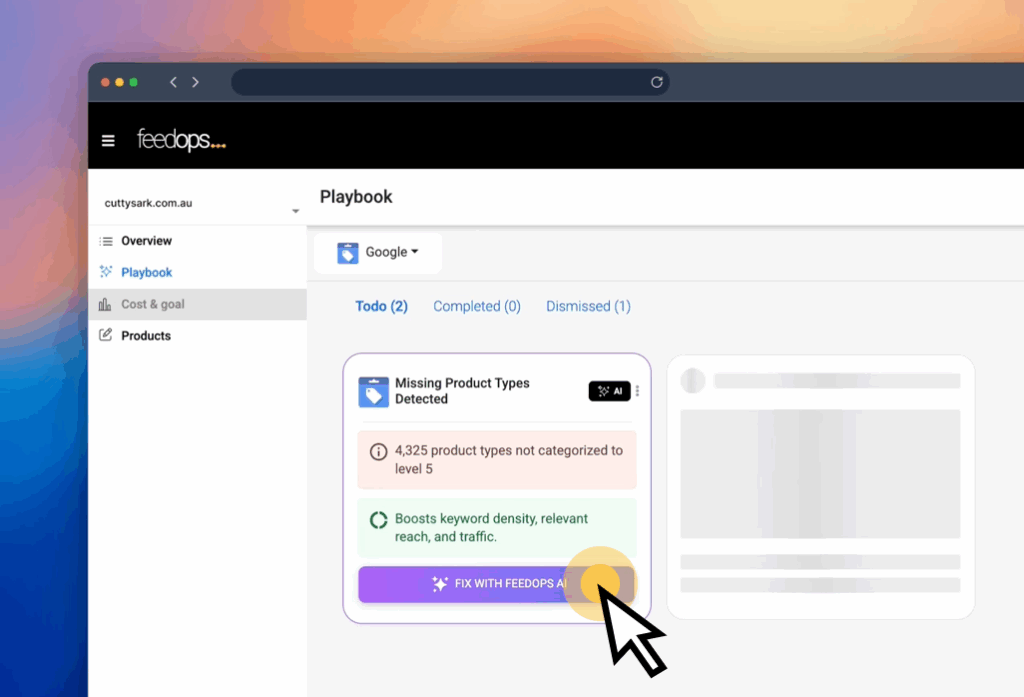Click the shopping tag icon on the Missing Product Types card
The image size is (1024, 697).
(374, 392)
